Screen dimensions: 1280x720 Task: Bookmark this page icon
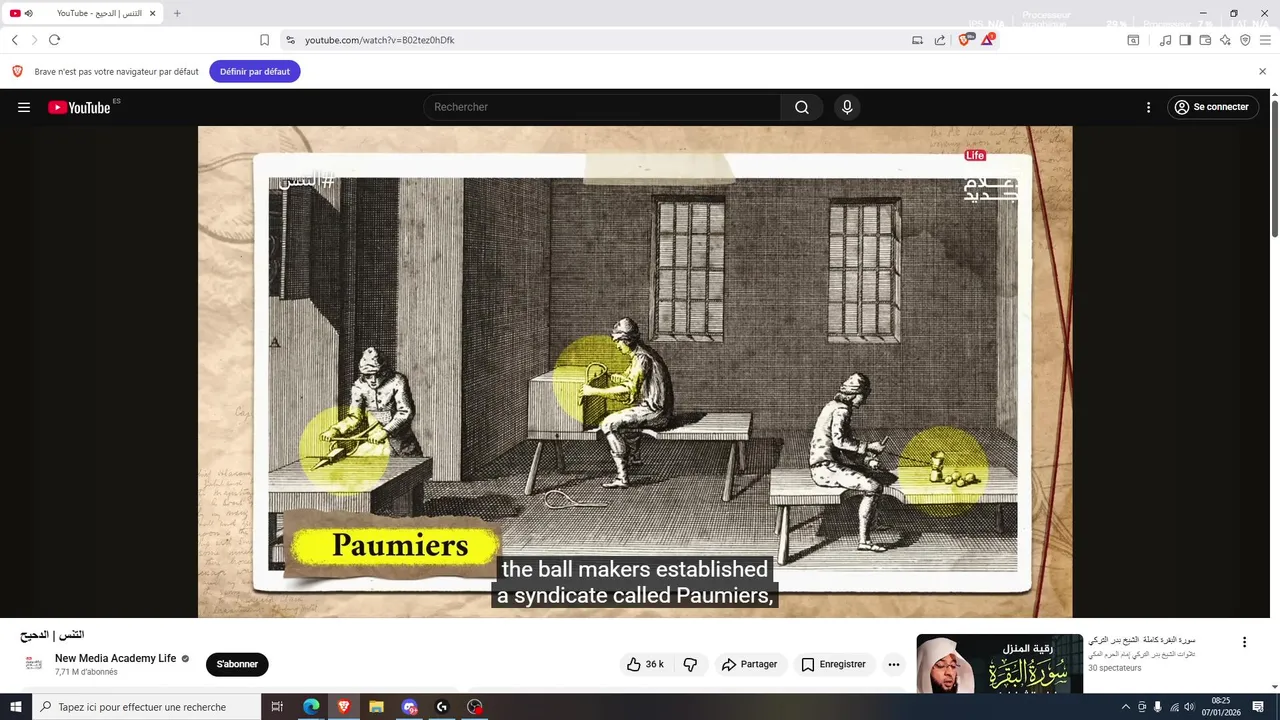click(x=264, y=40)
